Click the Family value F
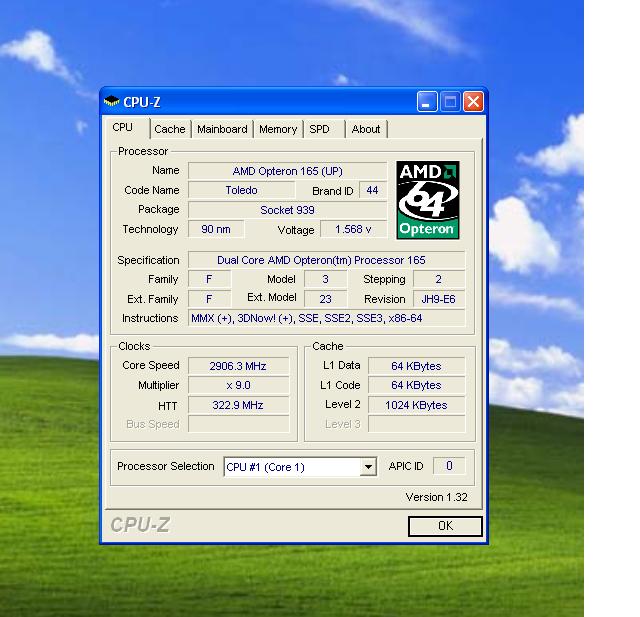This screenshot has width=640, height=617. click(209, 279)
